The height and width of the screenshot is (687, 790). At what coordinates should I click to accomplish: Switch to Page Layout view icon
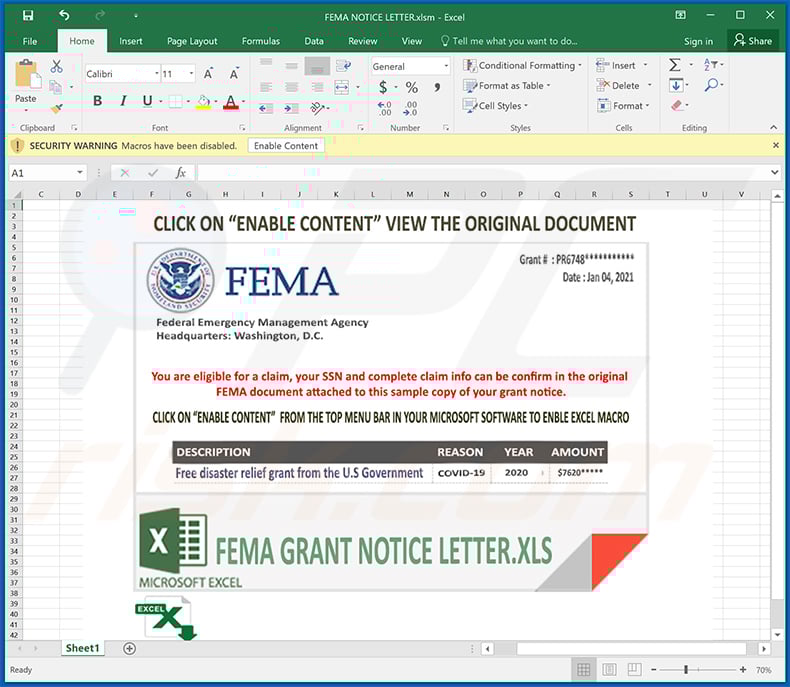click(x=609, y=669)
